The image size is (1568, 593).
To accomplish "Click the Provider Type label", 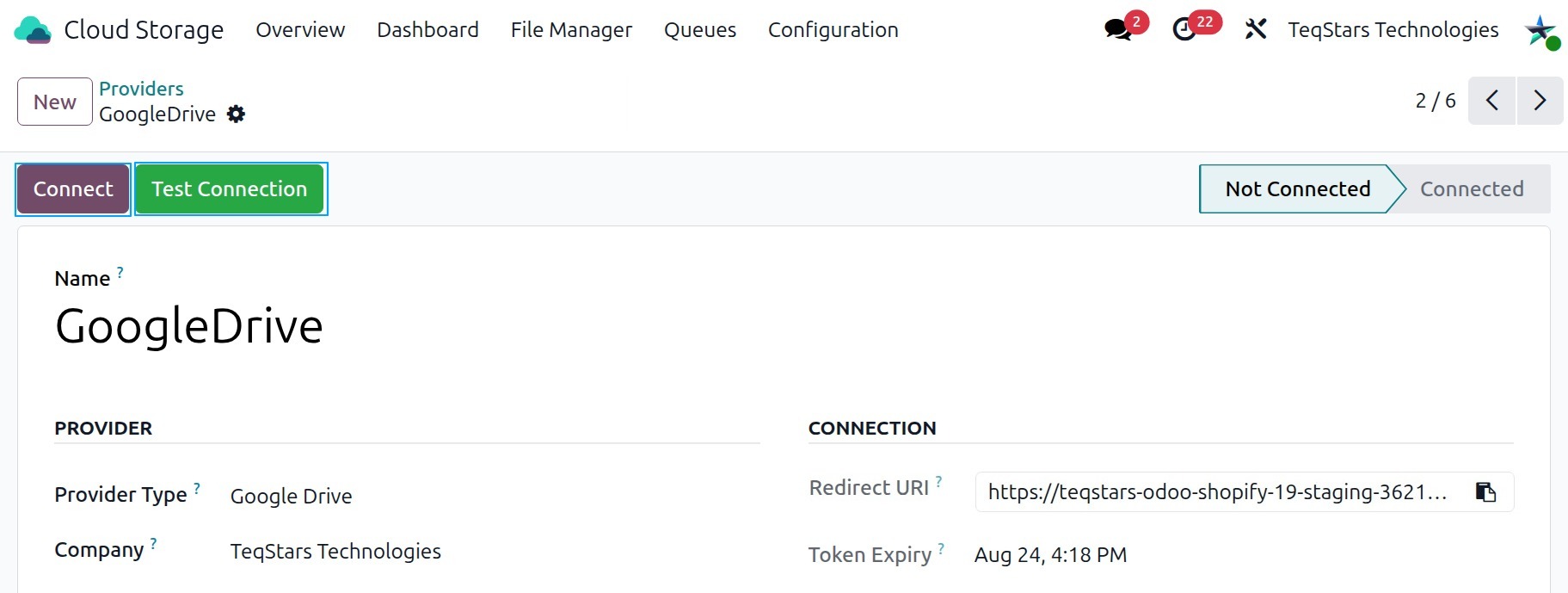I will tap(120, 495).
